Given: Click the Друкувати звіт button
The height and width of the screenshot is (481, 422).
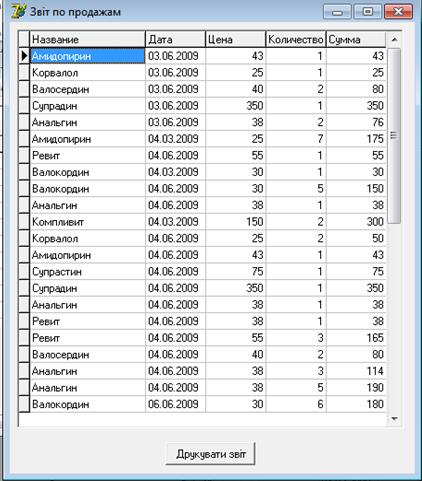Looking at the screenshot, I should [x=211, y=453].
